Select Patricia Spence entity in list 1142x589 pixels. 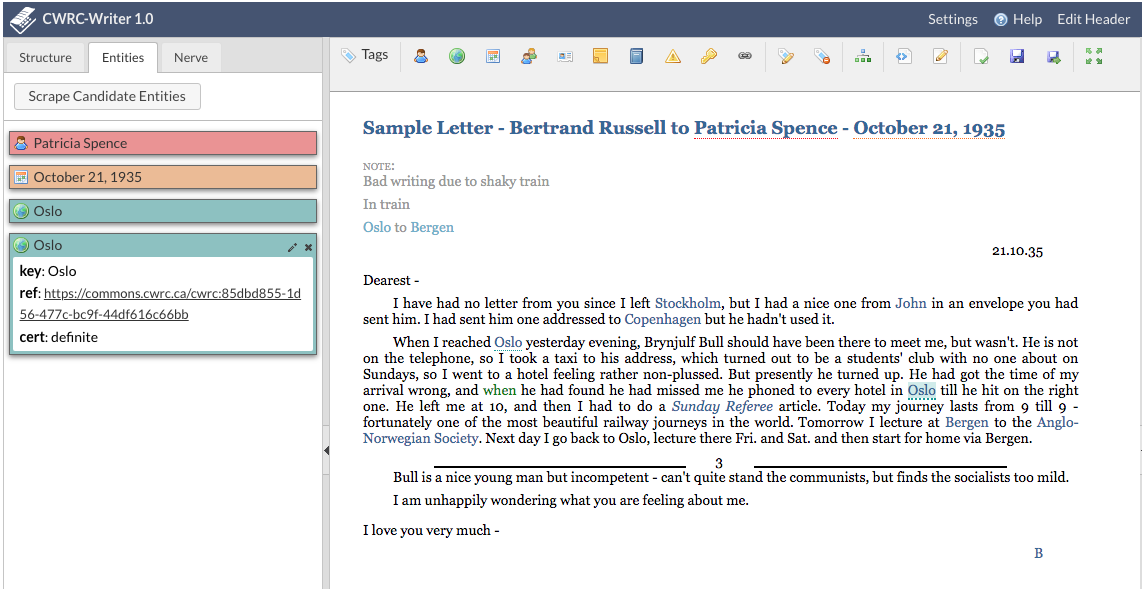(x=163, y=143)
